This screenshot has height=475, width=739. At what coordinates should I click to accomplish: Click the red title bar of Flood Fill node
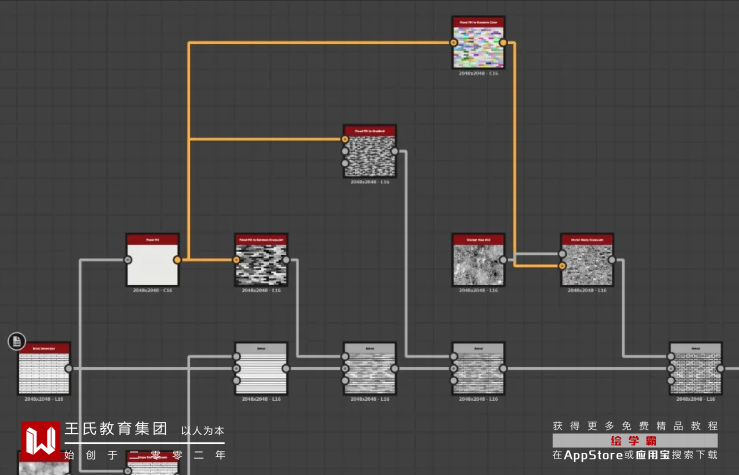[x=152, y=240]
